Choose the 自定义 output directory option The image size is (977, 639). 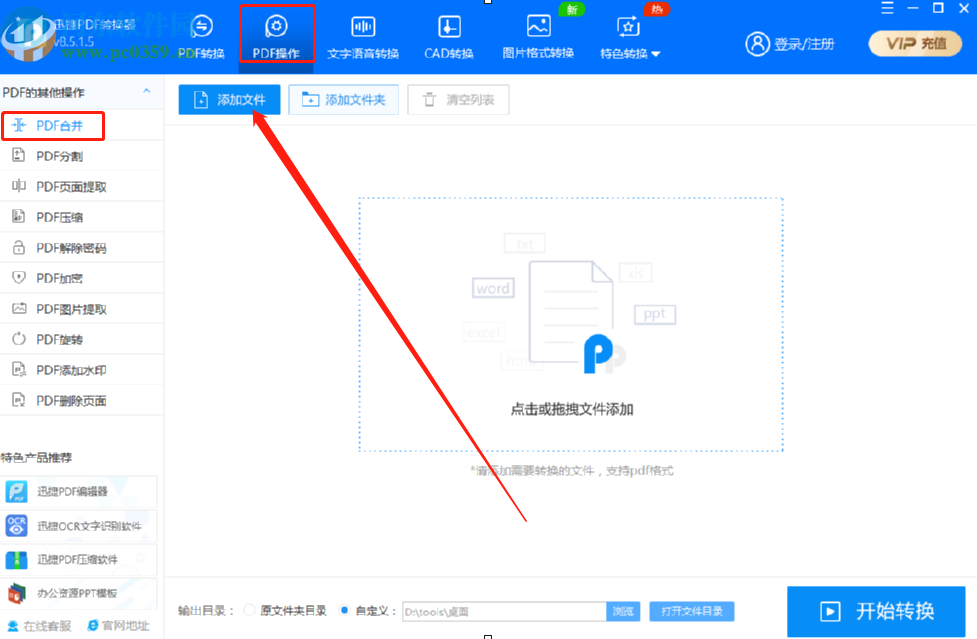[355, 610]
